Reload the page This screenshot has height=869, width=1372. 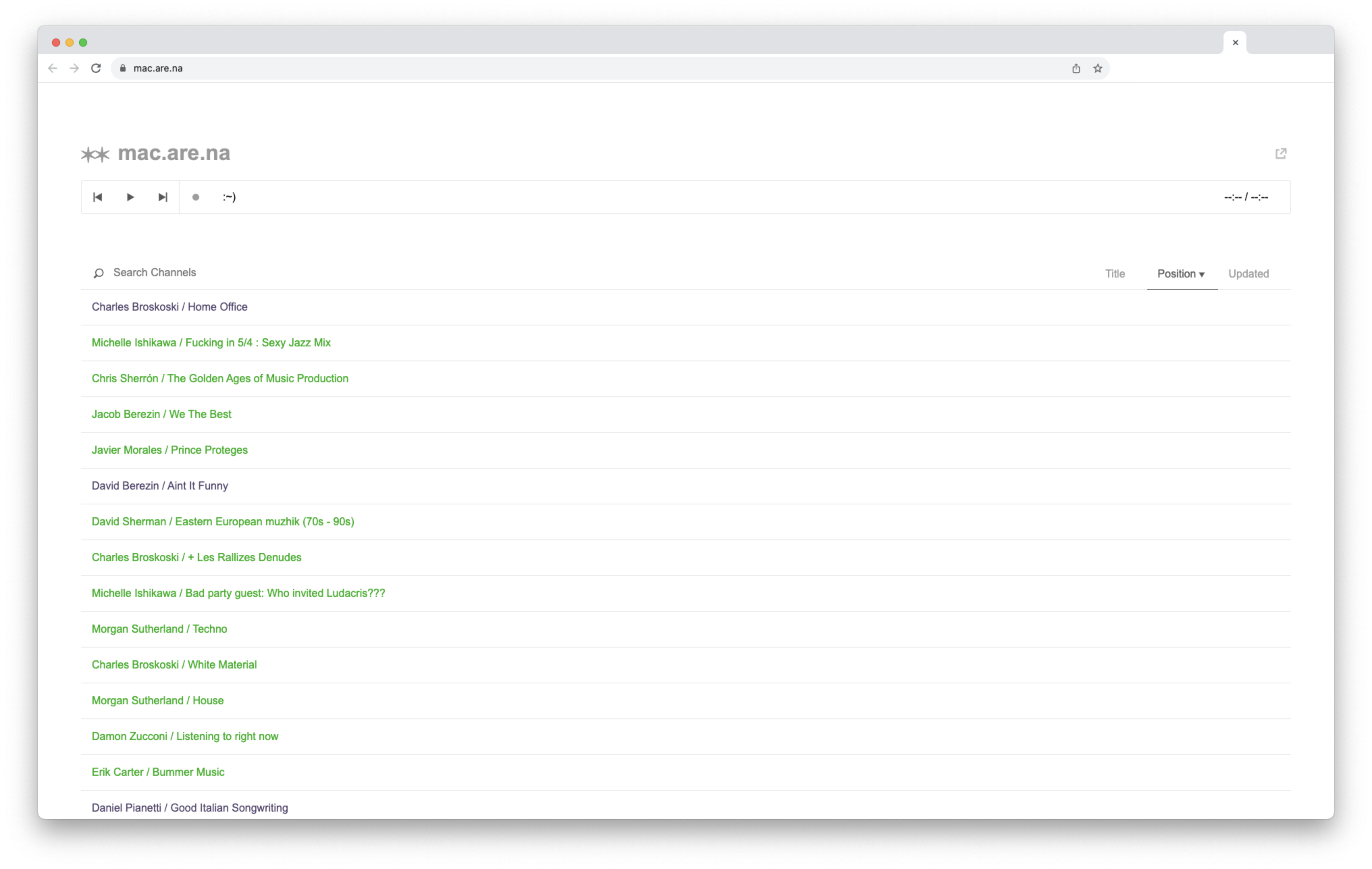(x=96, y=69)
